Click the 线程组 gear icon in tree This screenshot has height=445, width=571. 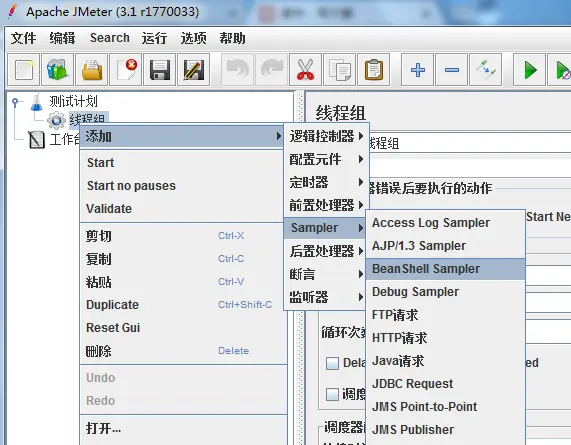[56, 120]
